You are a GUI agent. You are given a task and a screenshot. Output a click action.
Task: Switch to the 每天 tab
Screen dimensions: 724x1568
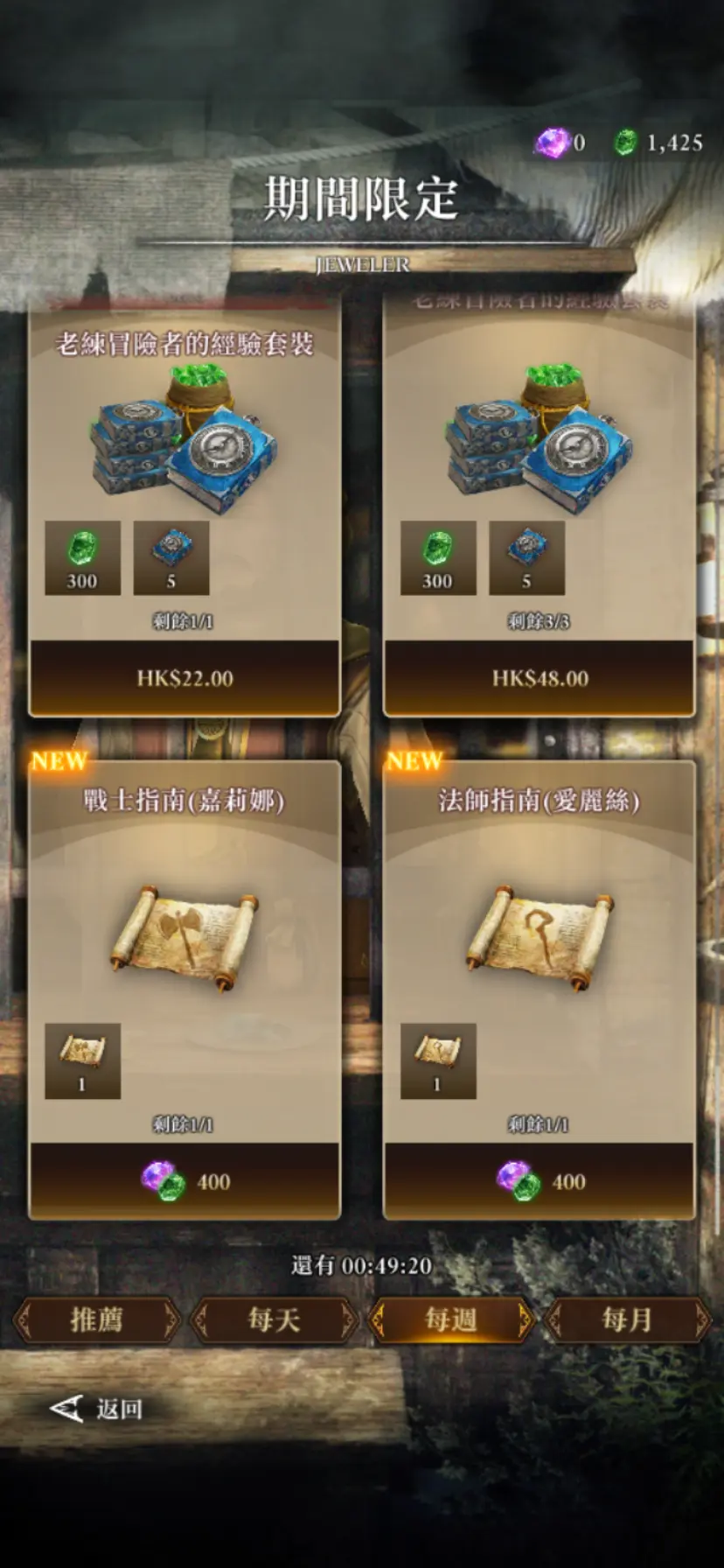point(274,1319)
